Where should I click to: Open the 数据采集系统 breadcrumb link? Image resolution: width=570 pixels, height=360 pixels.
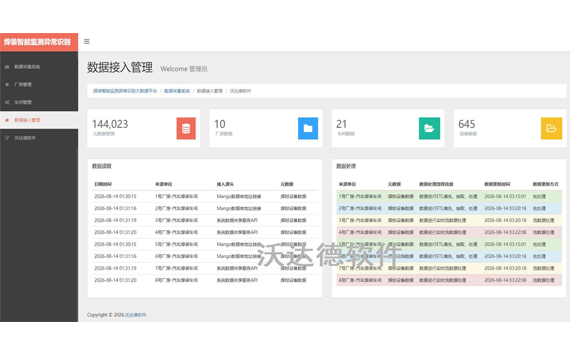[x=177, y=91]
